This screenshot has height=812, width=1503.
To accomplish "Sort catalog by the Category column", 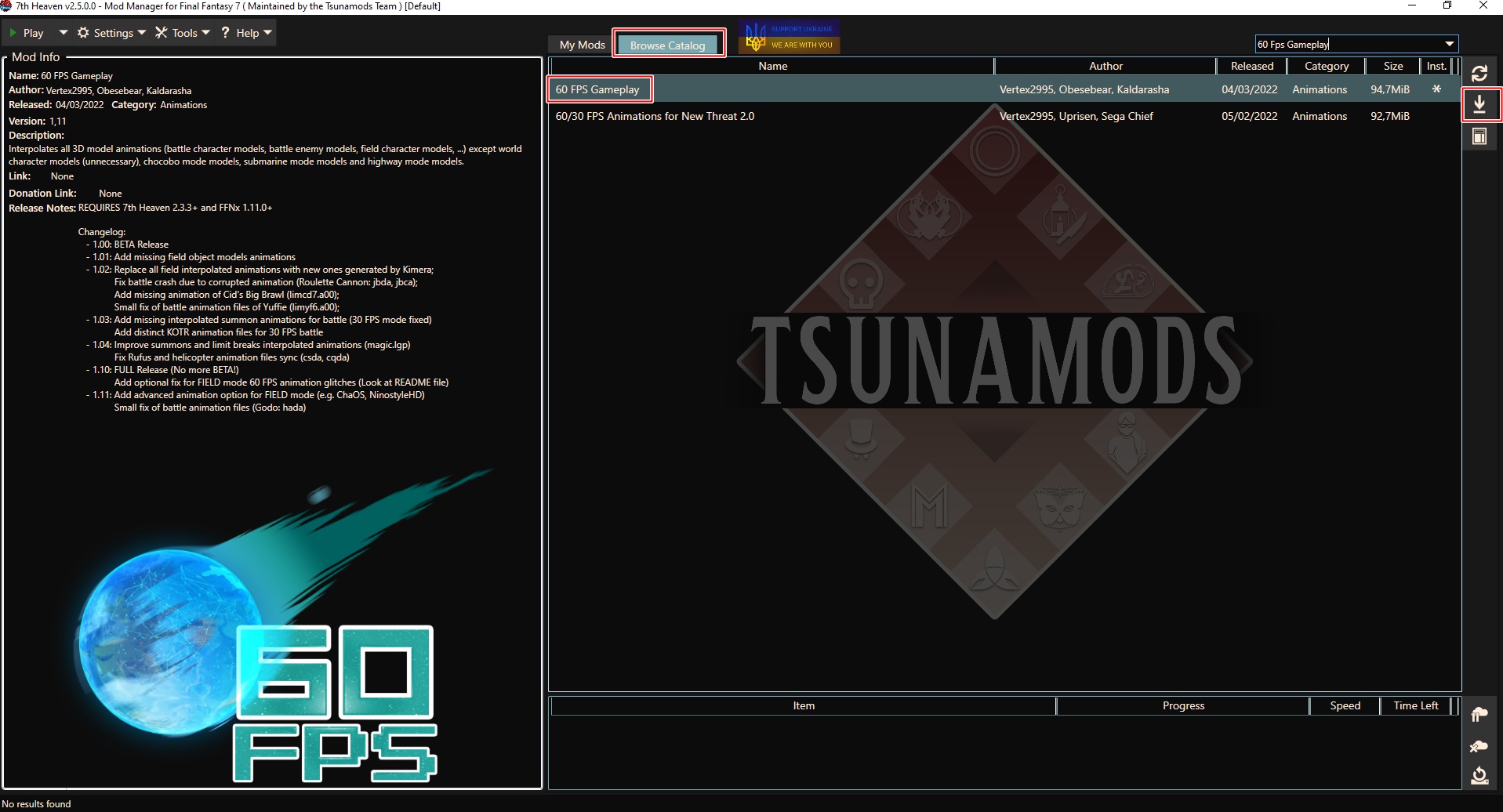I will 1327,66.
